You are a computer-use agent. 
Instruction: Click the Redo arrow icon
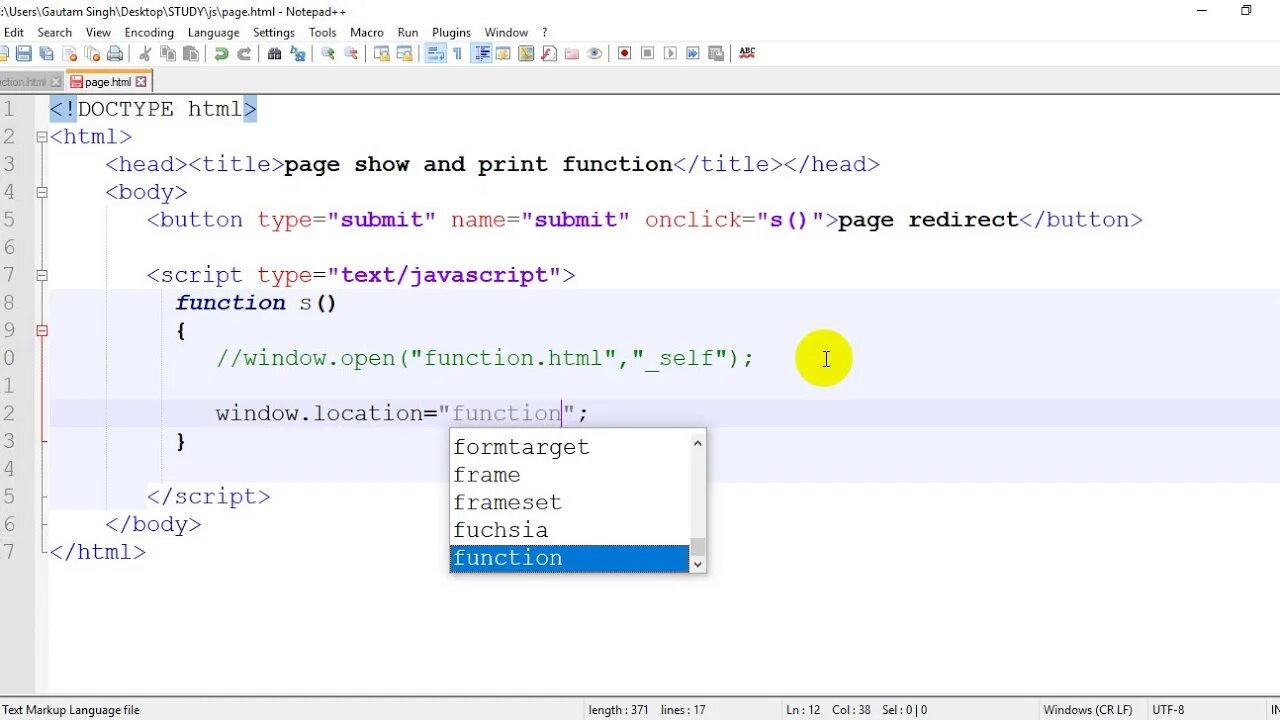(x=244, y=53)
